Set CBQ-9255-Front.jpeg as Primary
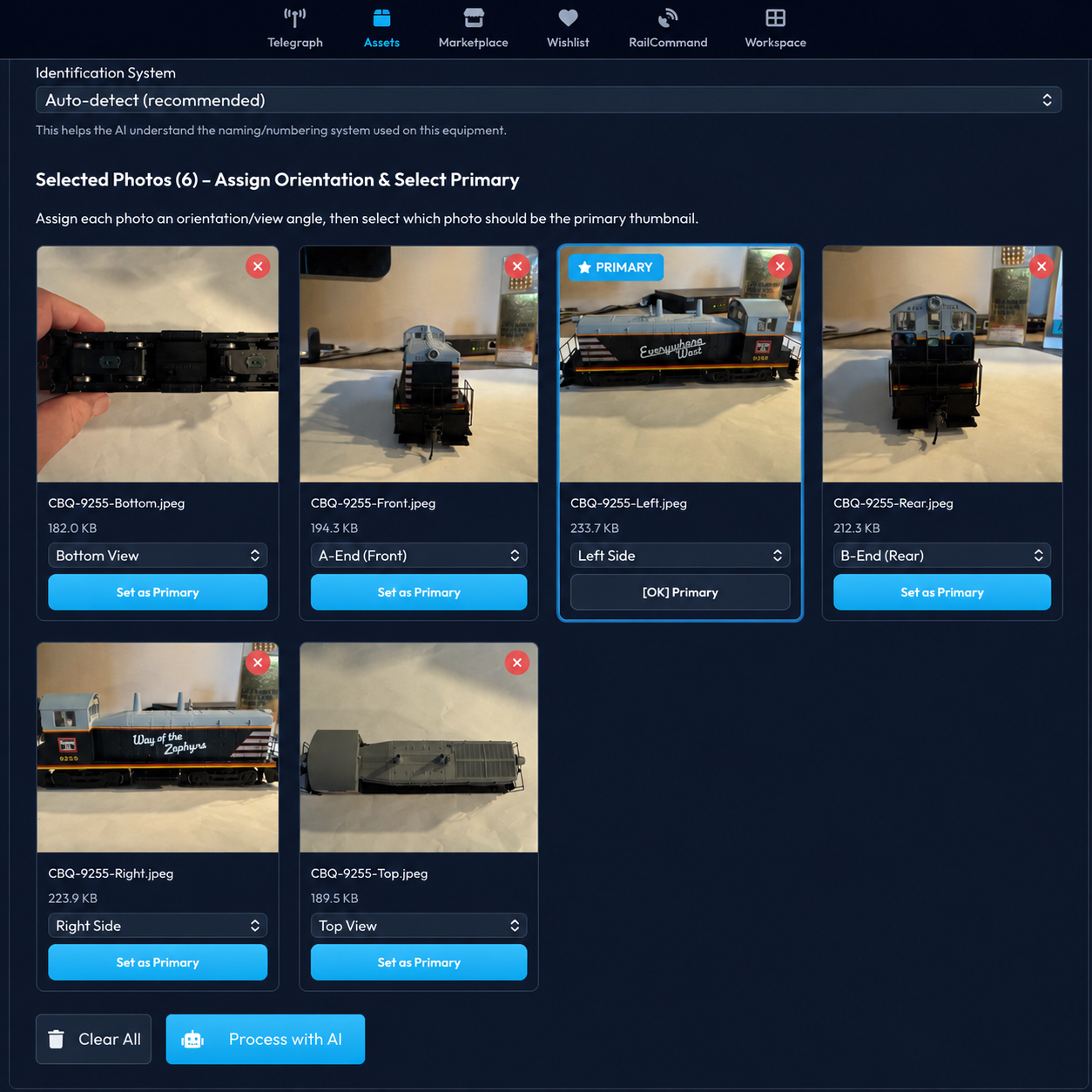The height and width of the screenshot is (1092, 1092). [x=419, y=592]
